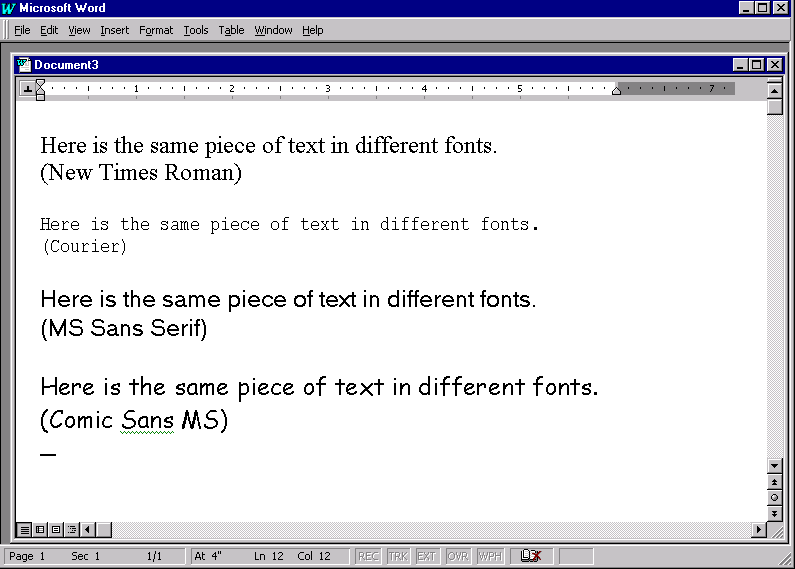Viewport: 795px width, 569px height.
Task: Switch to Normal view button
Action: pos(24,530)
